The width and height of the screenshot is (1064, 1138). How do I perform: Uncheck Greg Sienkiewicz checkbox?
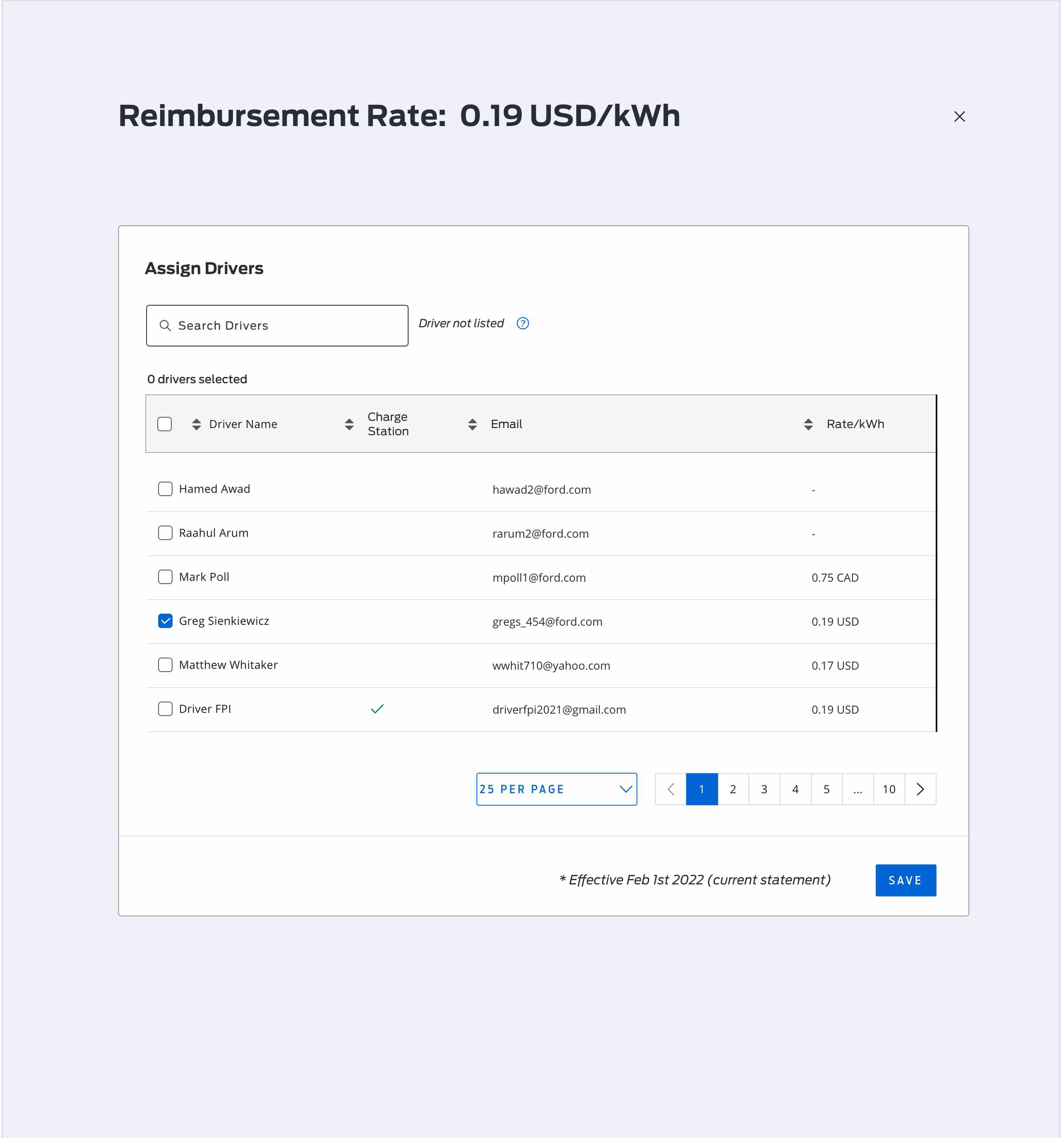pos(165,621)
